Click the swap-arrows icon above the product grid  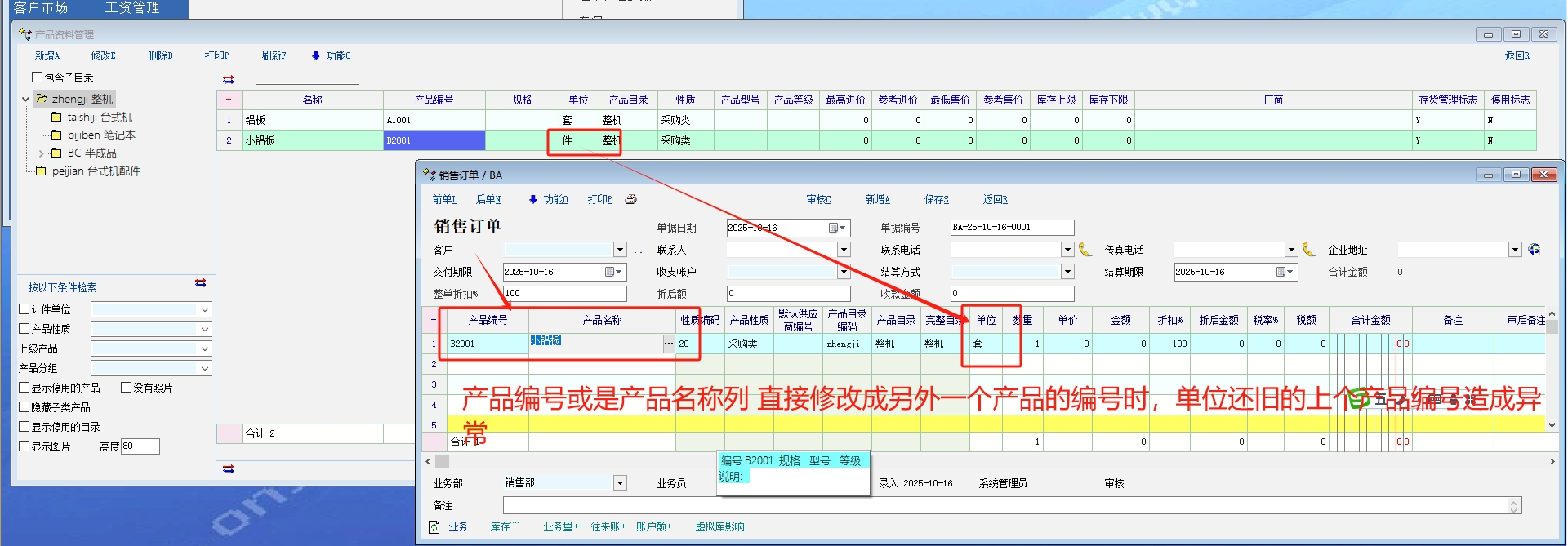coord(229,79)
